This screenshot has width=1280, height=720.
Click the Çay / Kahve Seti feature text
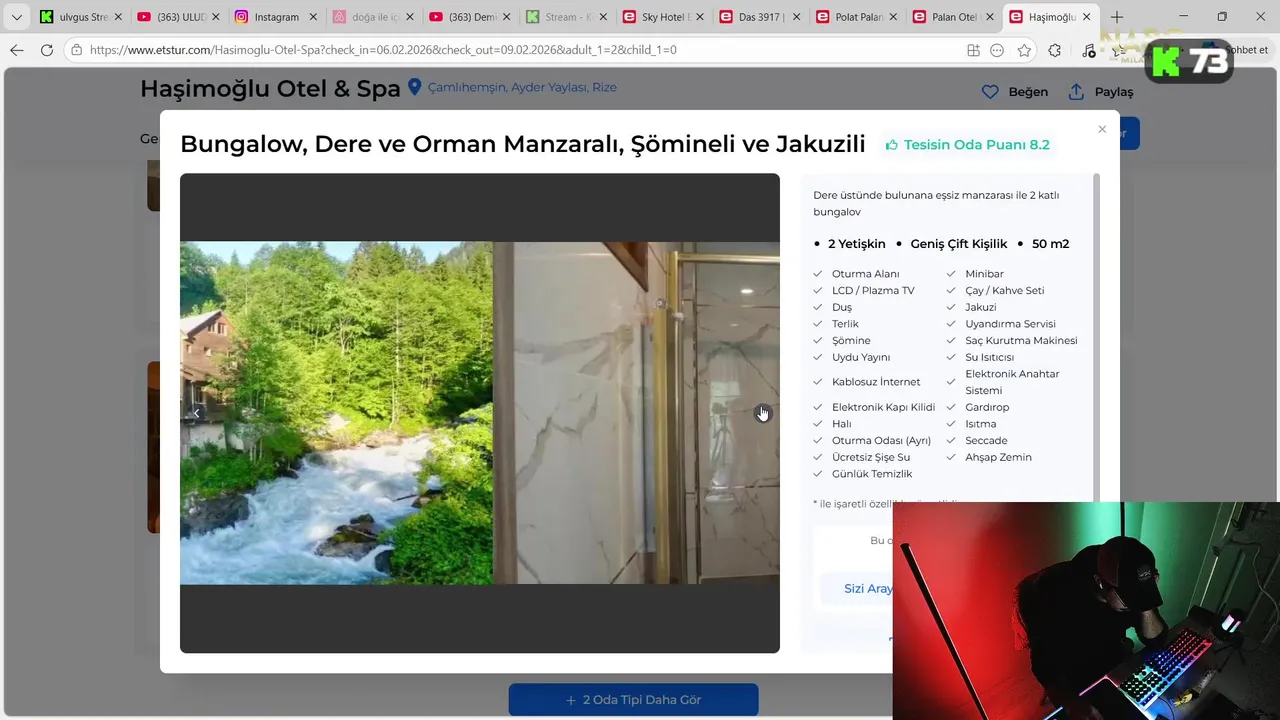(1005, 291)
